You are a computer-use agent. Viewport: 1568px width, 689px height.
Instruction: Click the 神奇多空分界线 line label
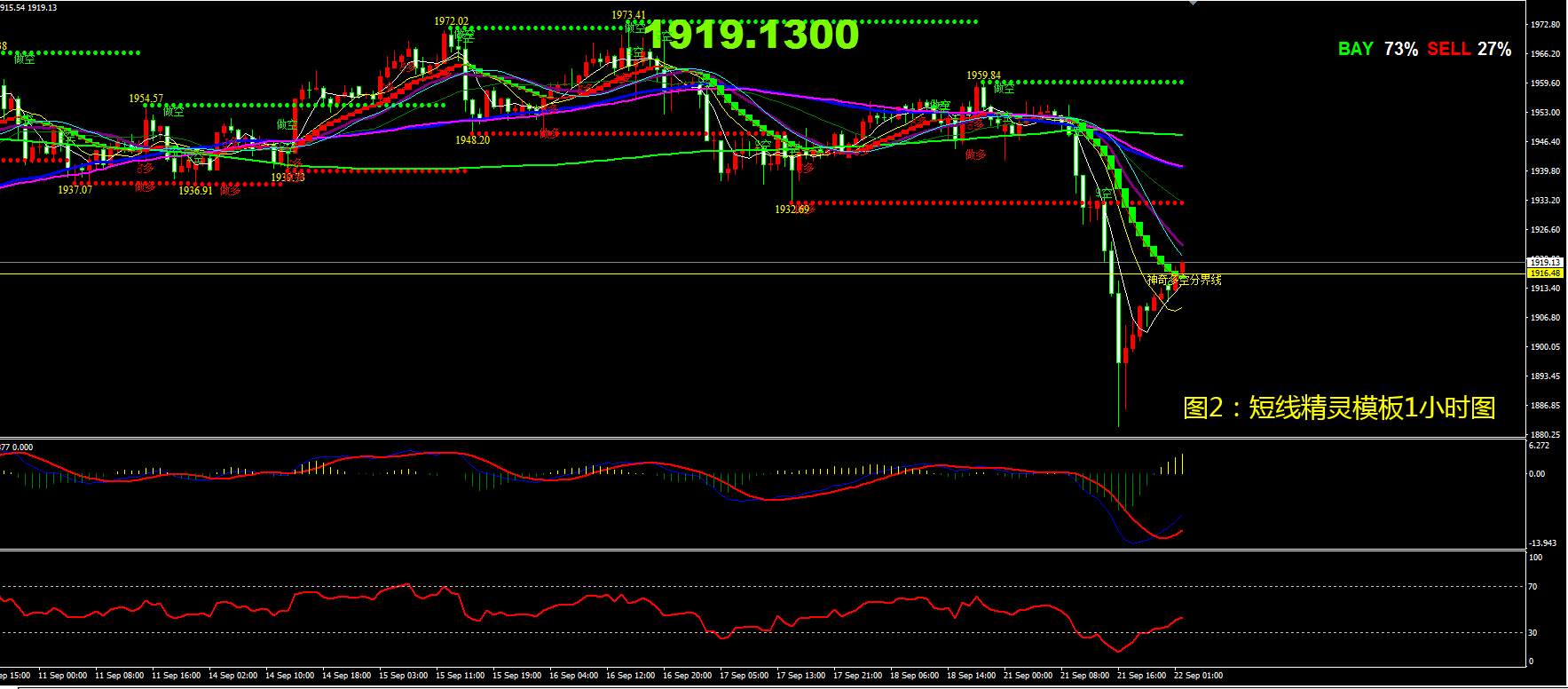click(x=1185, y=280)
